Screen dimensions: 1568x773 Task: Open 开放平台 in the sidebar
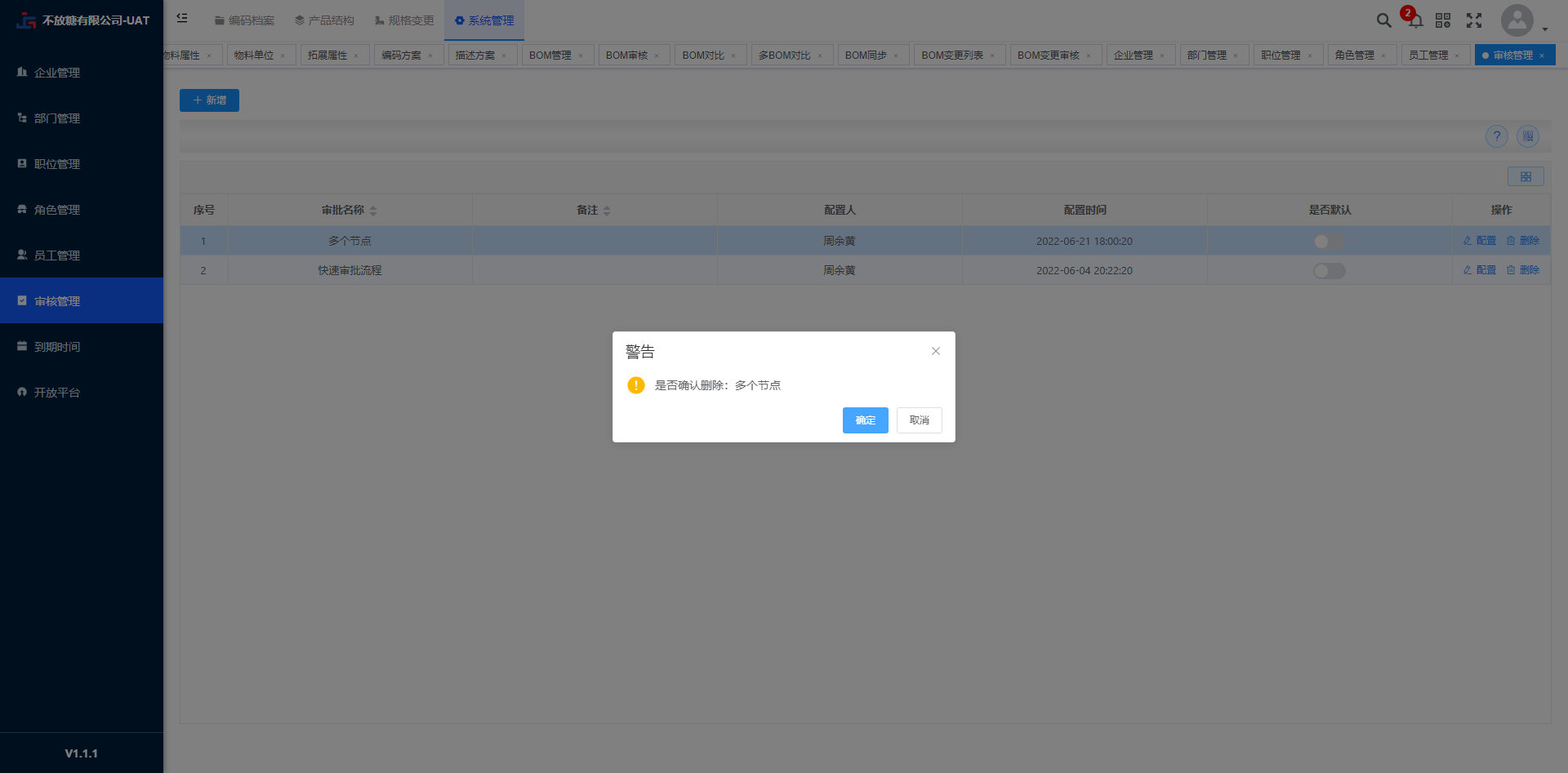click(x=82, y=393)
